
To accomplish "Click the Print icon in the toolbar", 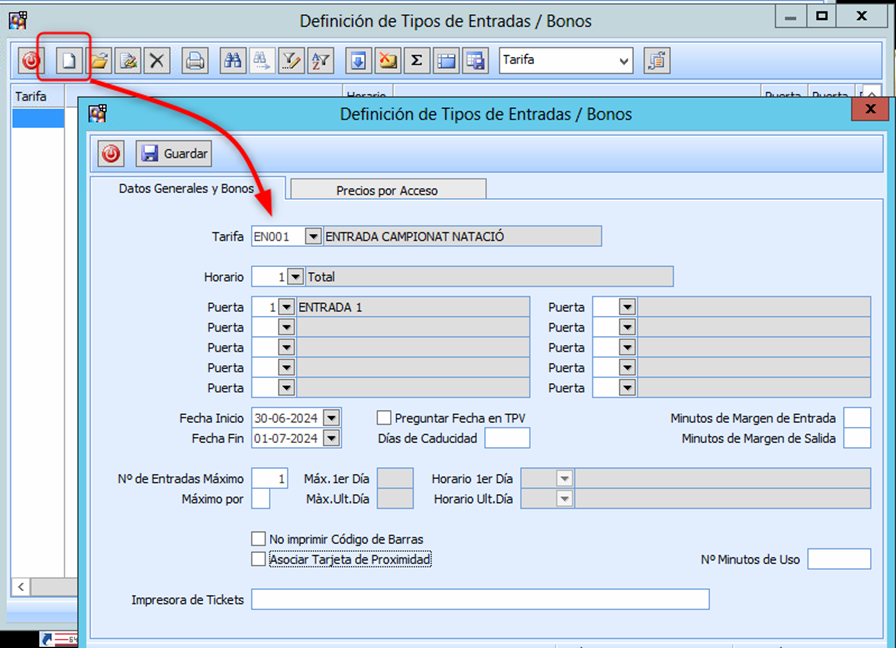I will click(195, 61).
